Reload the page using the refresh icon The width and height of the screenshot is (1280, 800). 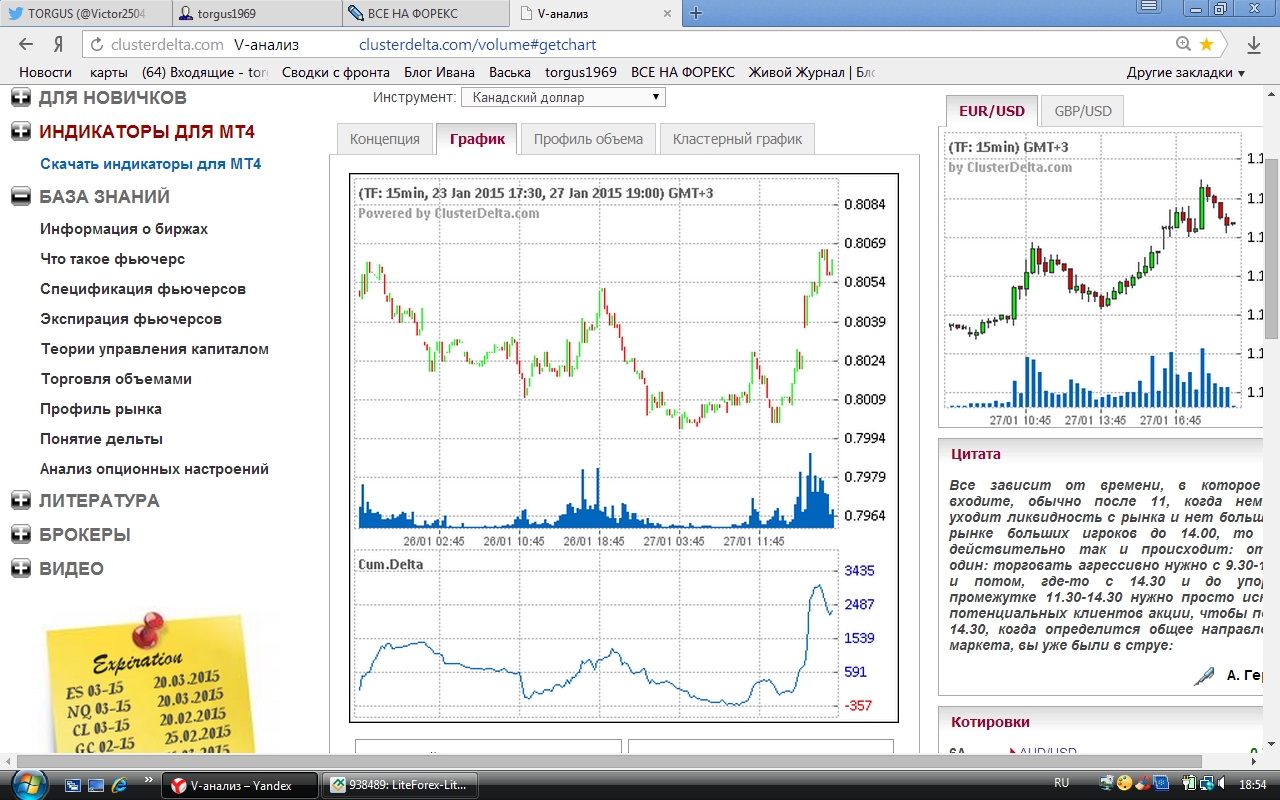[x=95, y=44]
